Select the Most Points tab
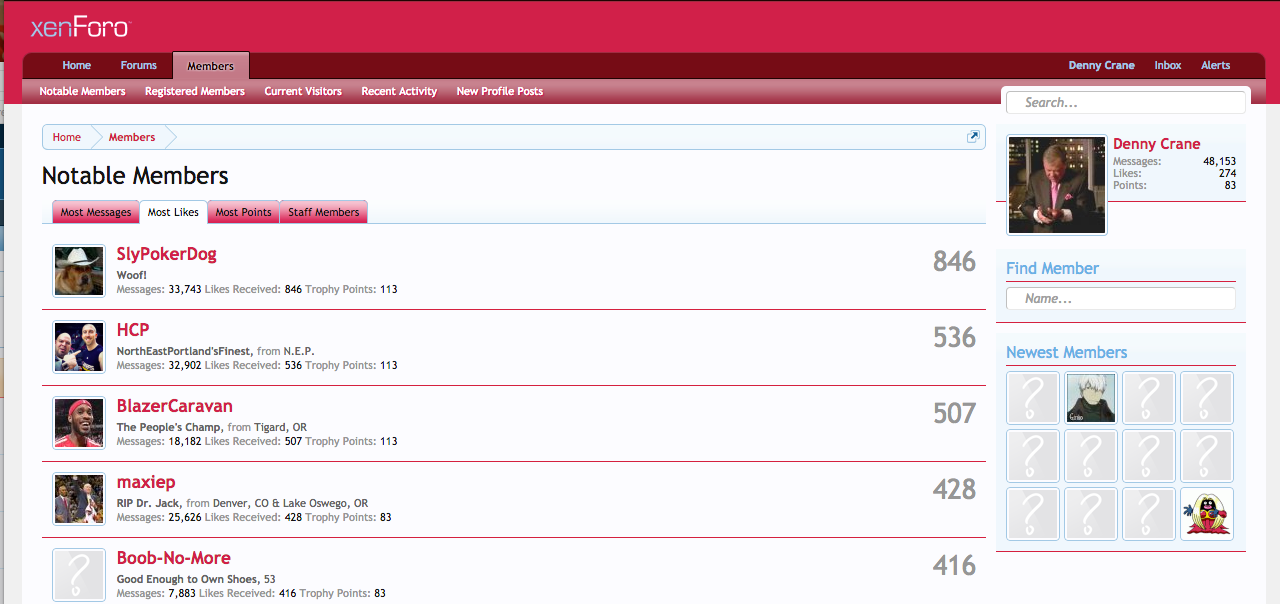 243,212
